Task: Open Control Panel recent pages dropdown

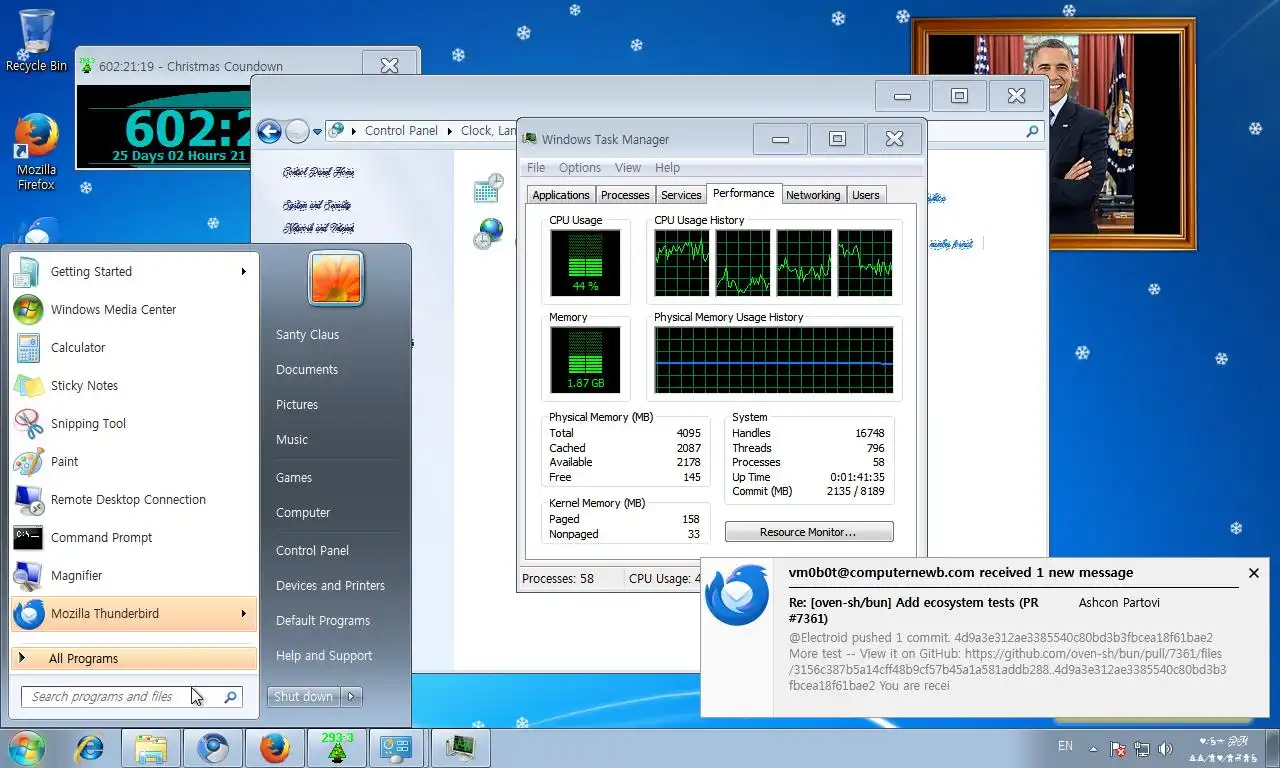Action: click(x=317, y=131)
